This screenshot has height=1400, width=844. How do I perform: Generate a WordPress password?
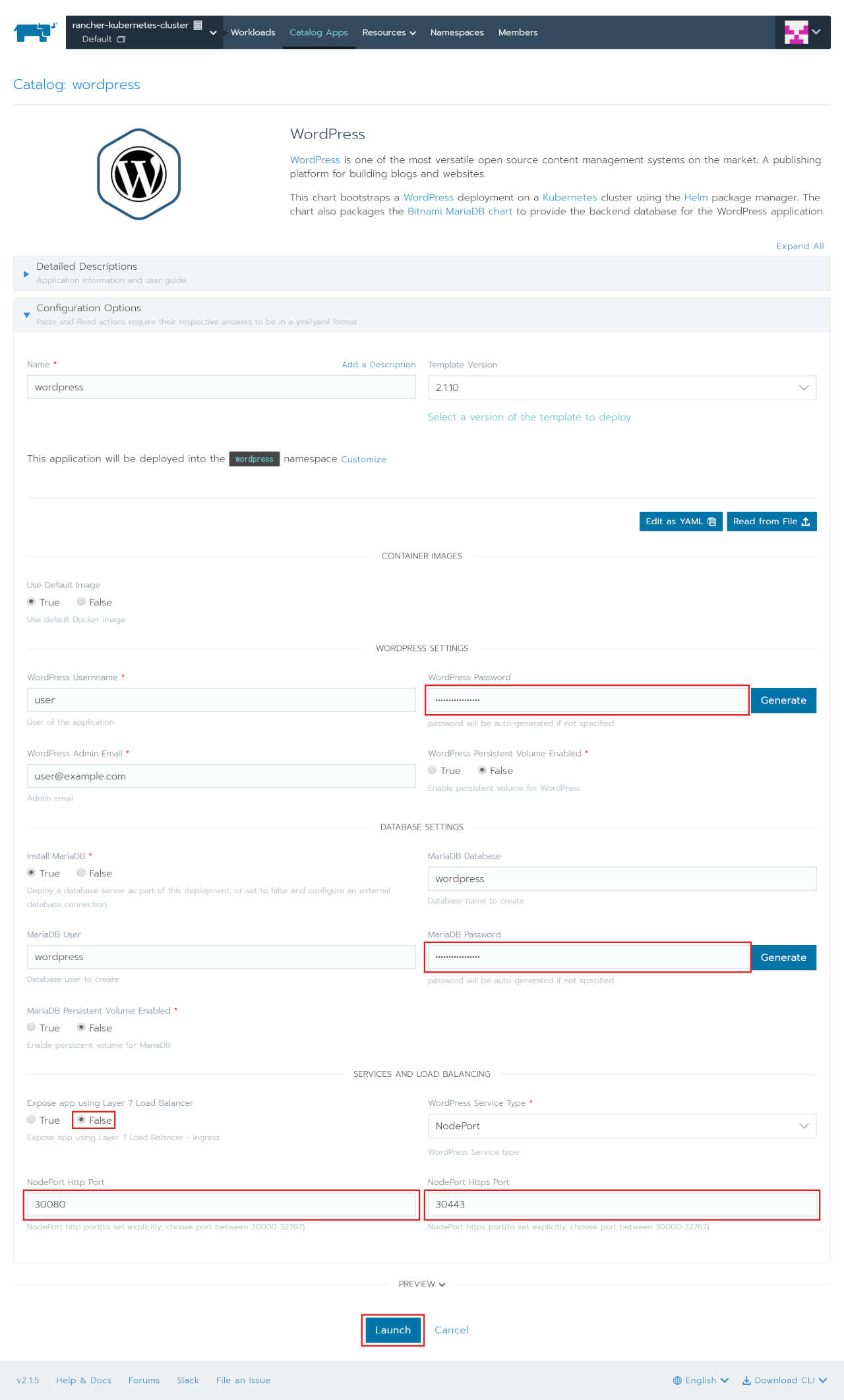(x=783, y=700)
